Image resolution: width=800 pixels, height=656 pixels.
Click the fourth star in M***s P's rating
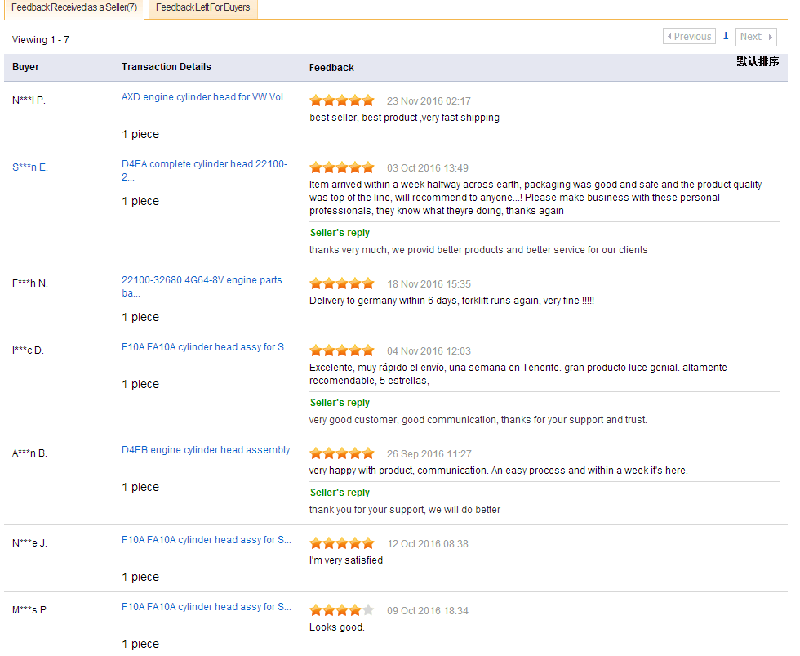click(353, 610)
